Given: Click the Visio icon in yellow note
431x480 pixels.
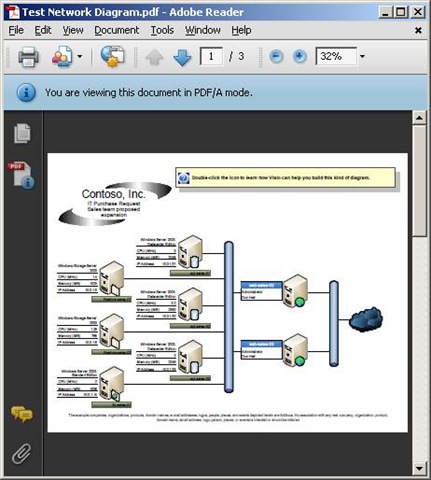Looking at the screenshot, I should point(184,178).
